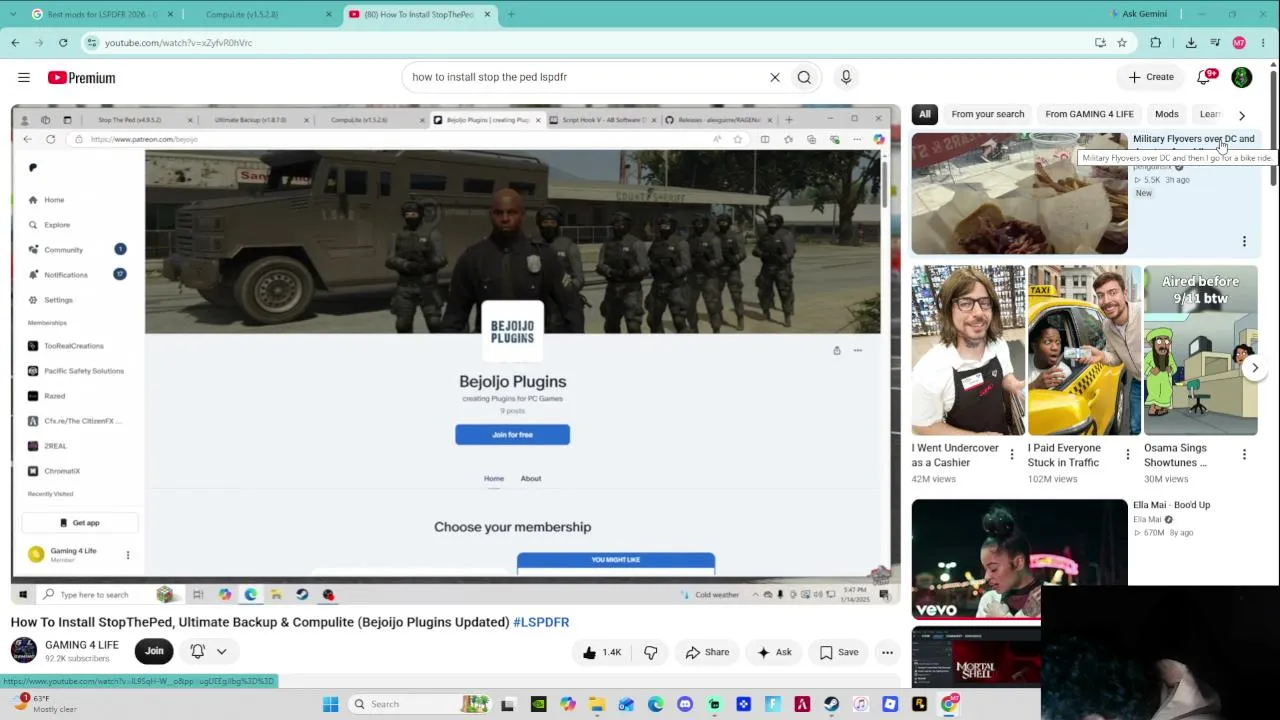Open I Paid Everyone Stuck in Traffic short

tap(1084, 351)
